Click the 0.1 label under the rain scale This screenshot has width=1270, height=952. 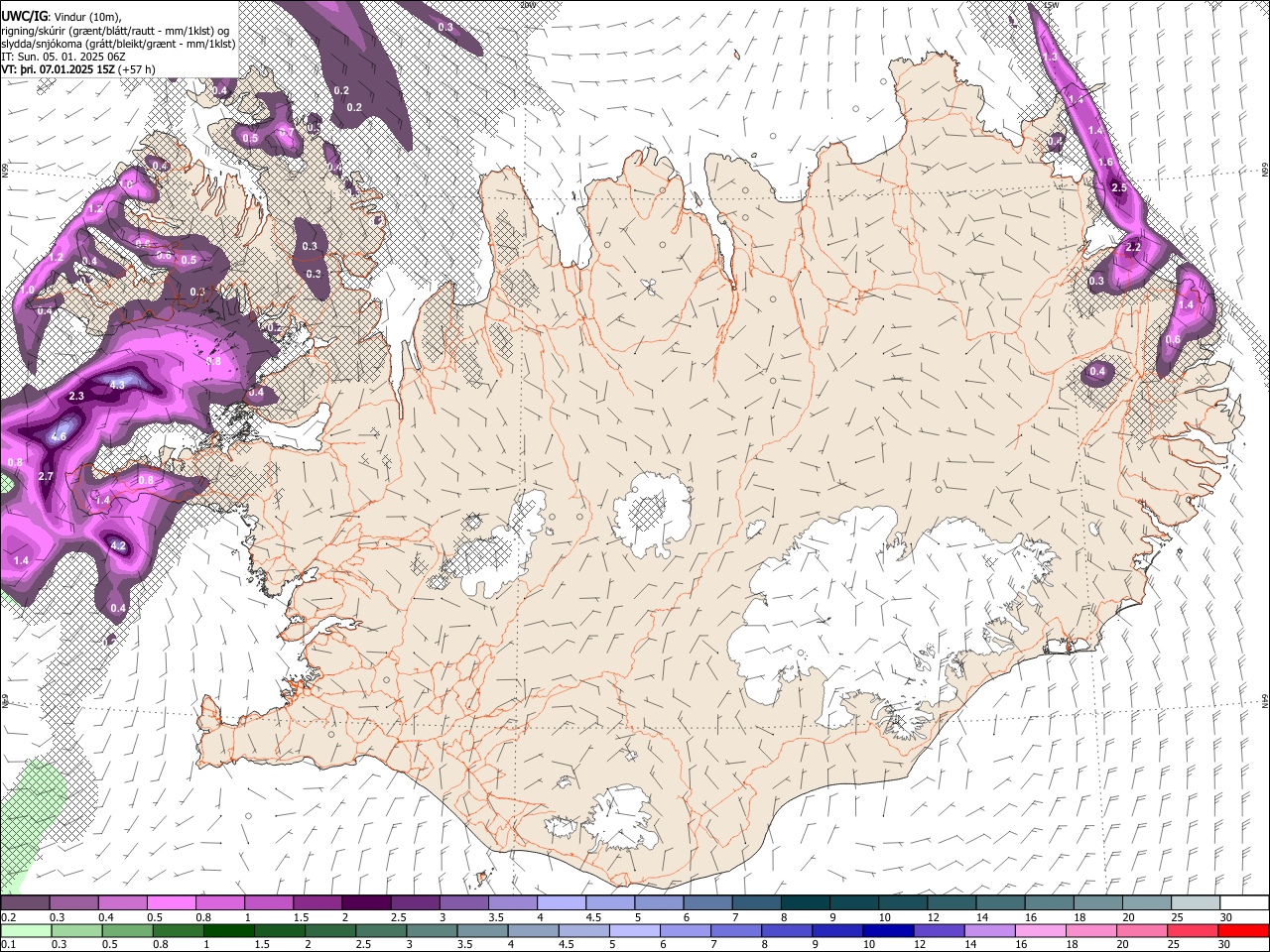[8, 945]
